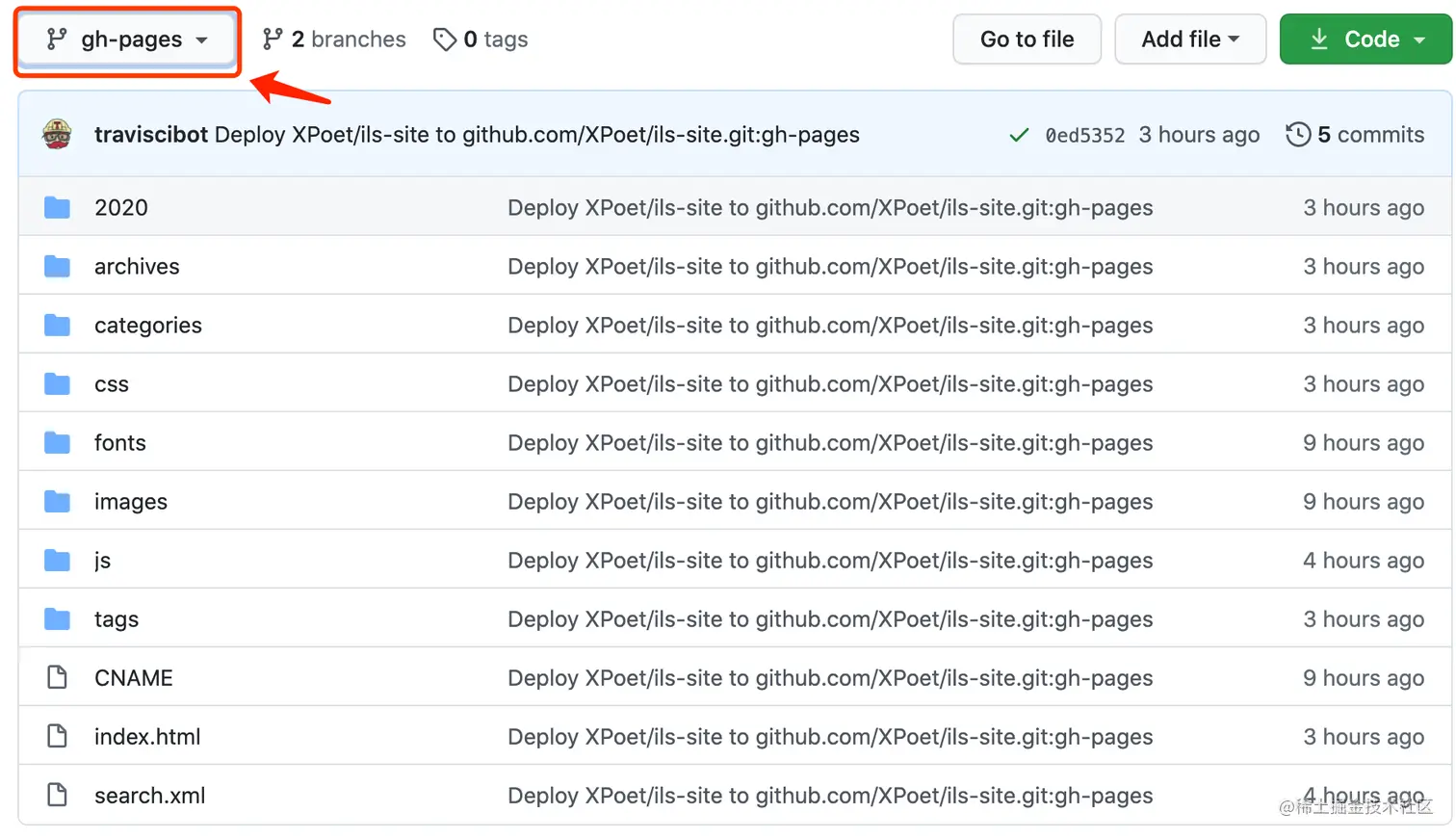Click the folder icon for categories
This screenshot has height=839, width=1456.
pos(58,325)
